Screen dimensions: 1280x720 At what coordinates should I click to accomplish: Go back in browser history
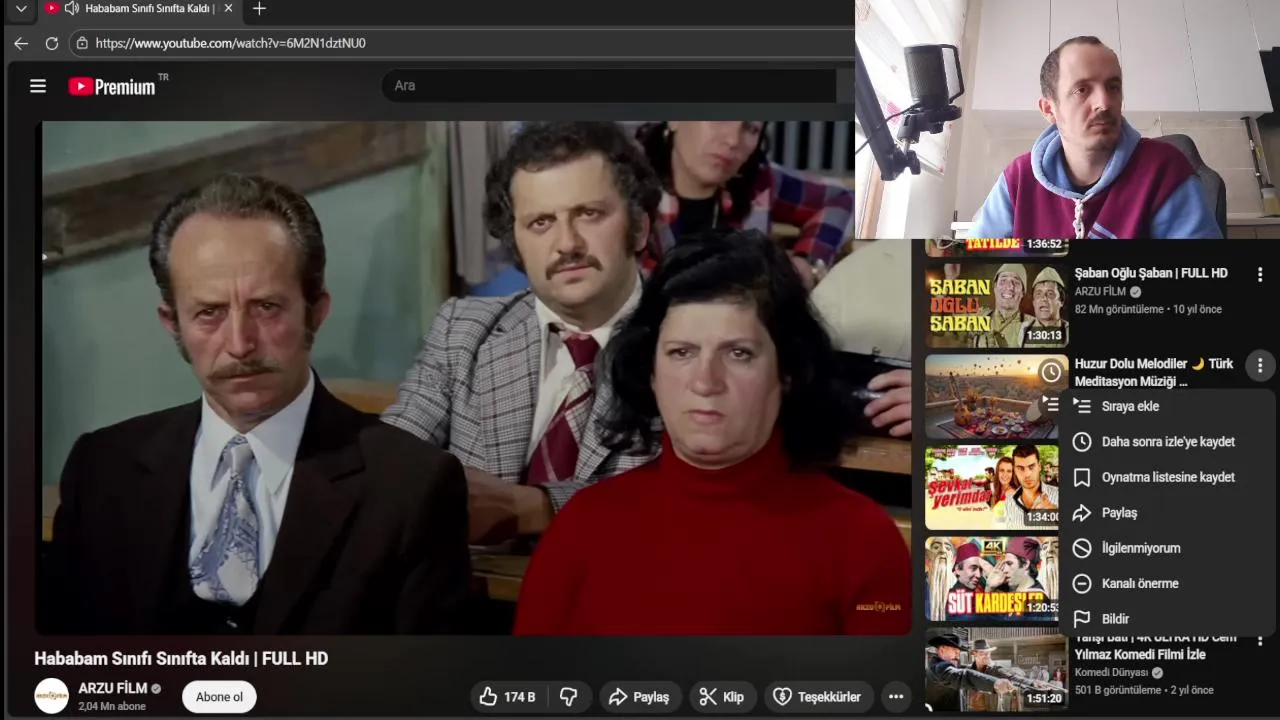pos(21,43)
